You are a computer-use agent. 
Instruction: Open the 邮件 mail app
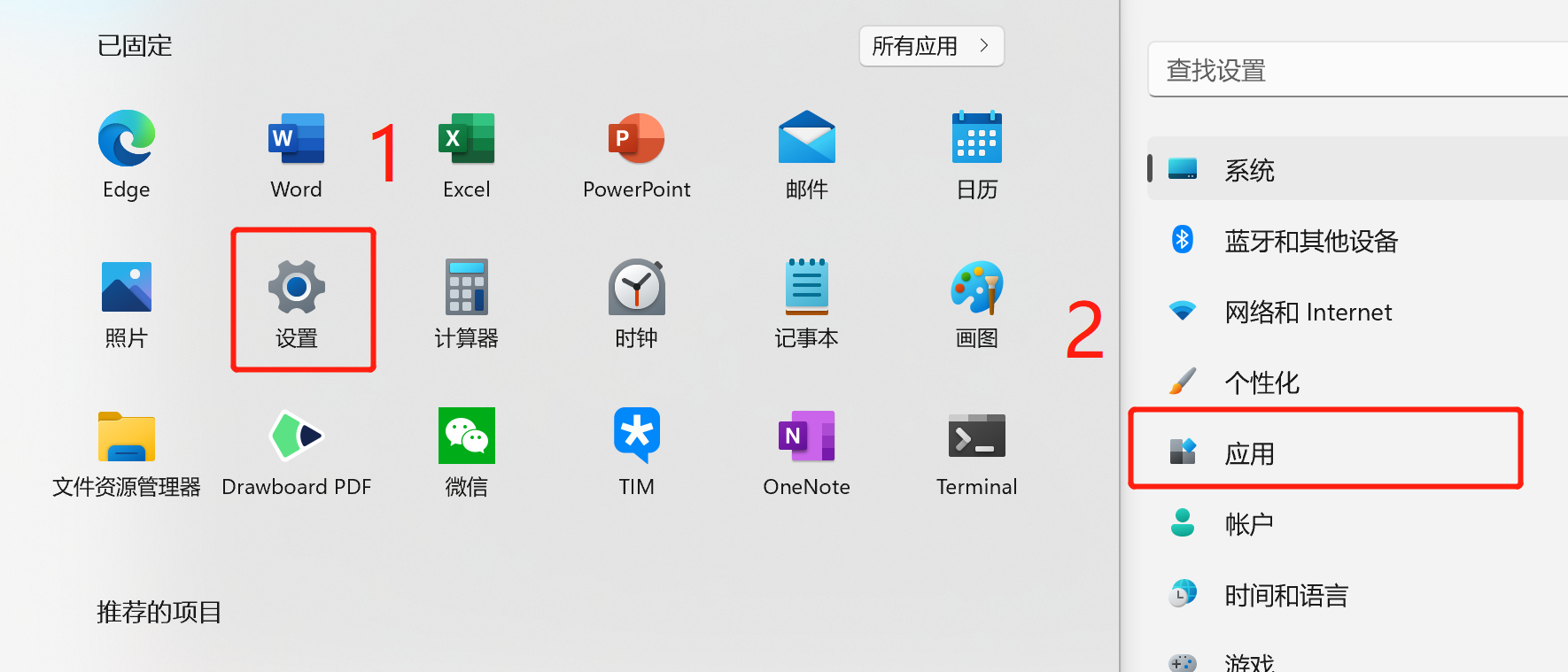807,137
